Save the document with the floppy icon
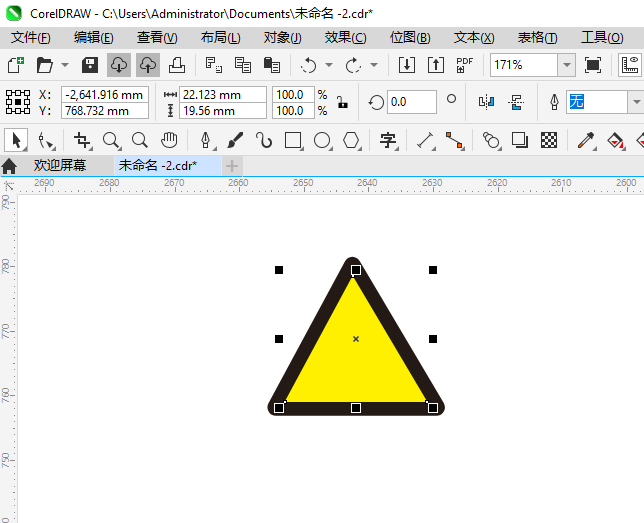This screenshot has width=644, height=523. click(90, 65)
